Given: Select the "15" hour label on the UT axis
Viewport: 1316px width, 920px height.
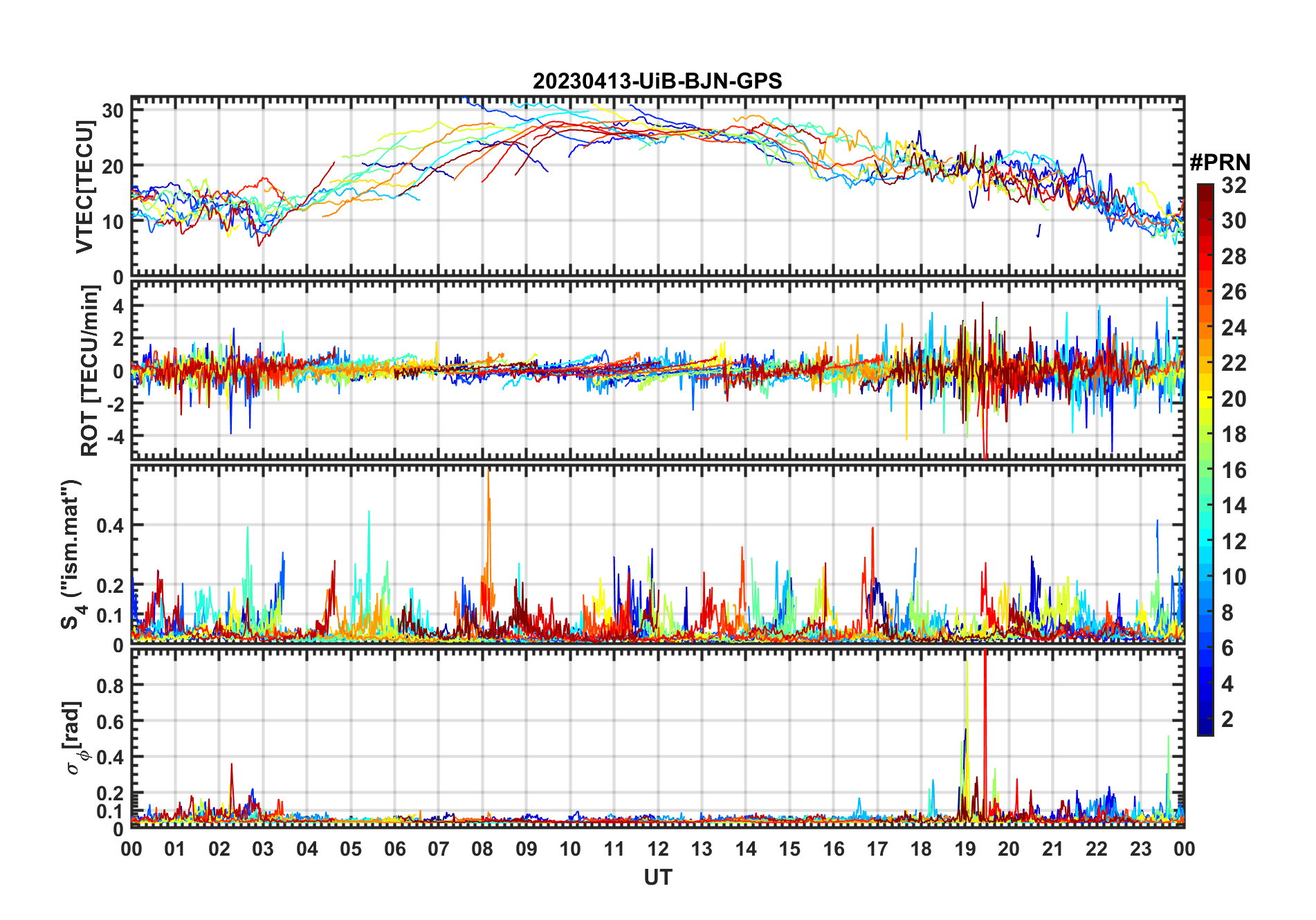Looking at the screenshot, I should click(x=789, y=849).
